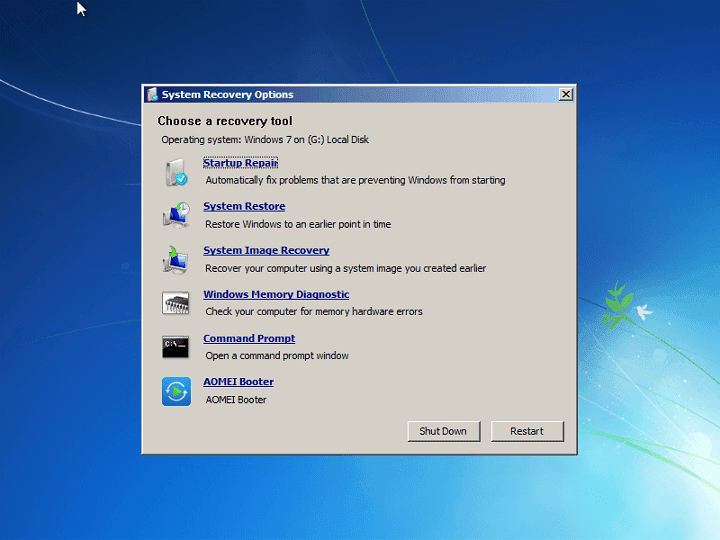Click the 'Choose a recovery tool' heading
This screenshot has width=720, height=540.
(x=225, y=121)
